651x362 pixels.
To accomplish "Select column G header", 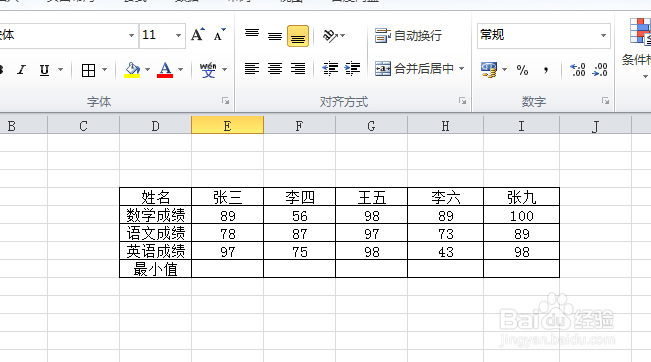I will (371, 125).
